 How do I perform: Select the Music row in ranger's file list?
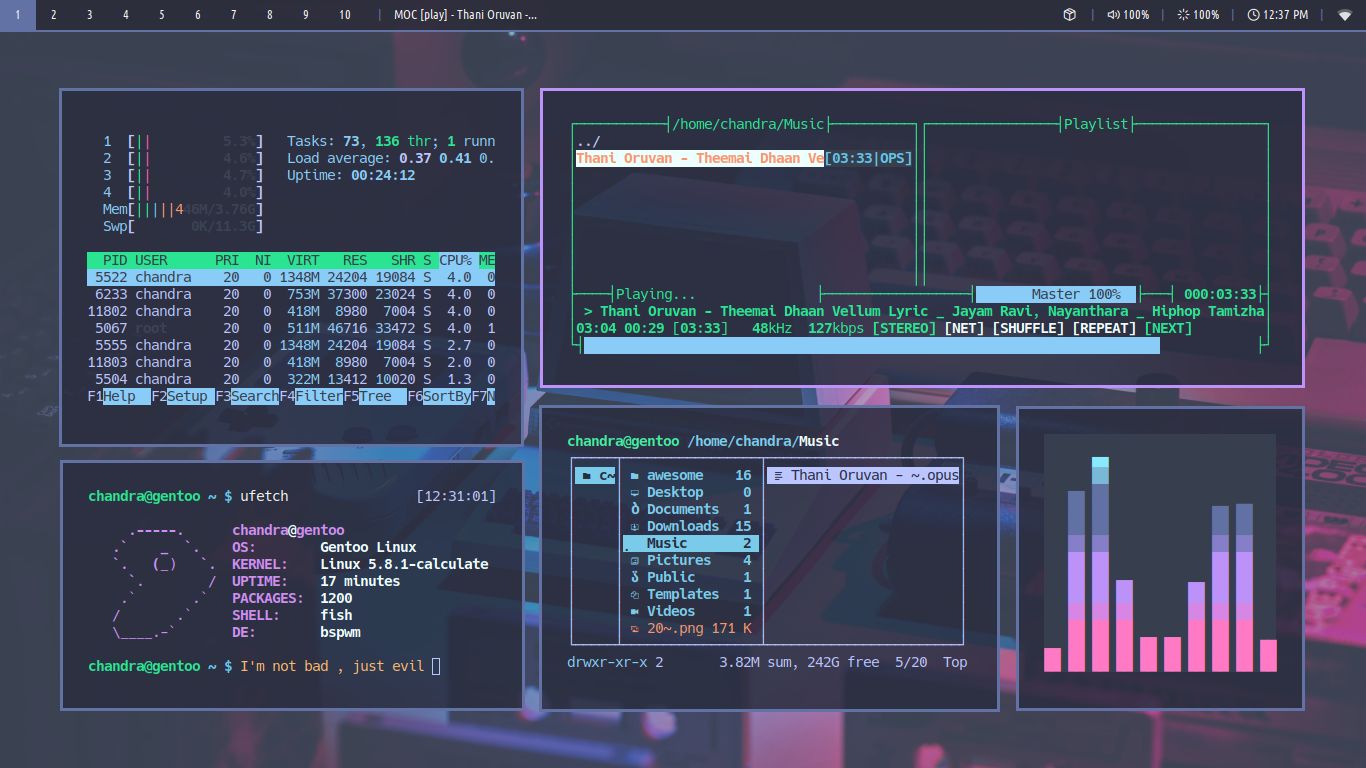click(680, 543)
